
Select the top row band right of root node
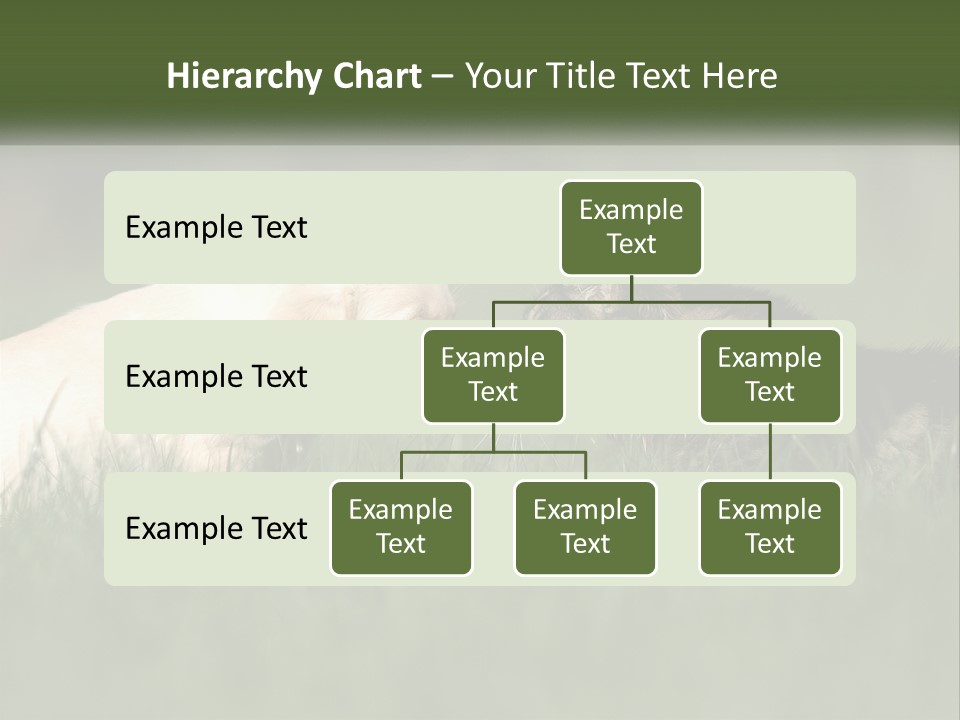778,227
